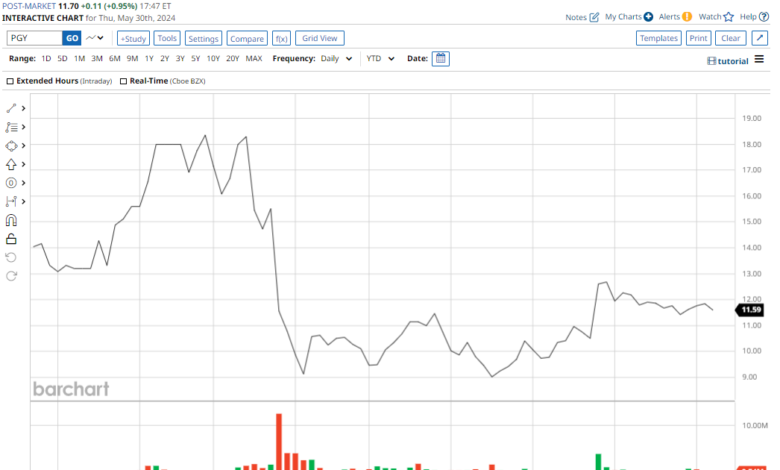This screenshot has width=780, height=470.
Task: Select the 6M range
Action: coord(115,59)
